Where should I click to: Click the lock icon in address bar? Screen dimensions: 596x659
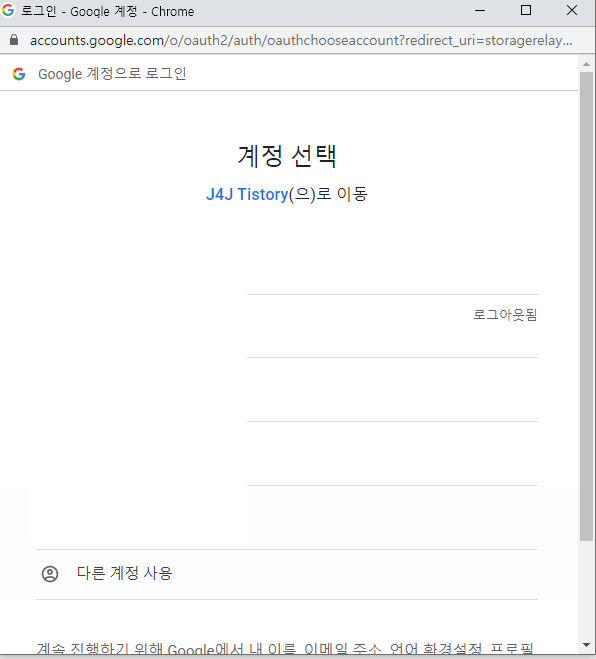[14, 40]
